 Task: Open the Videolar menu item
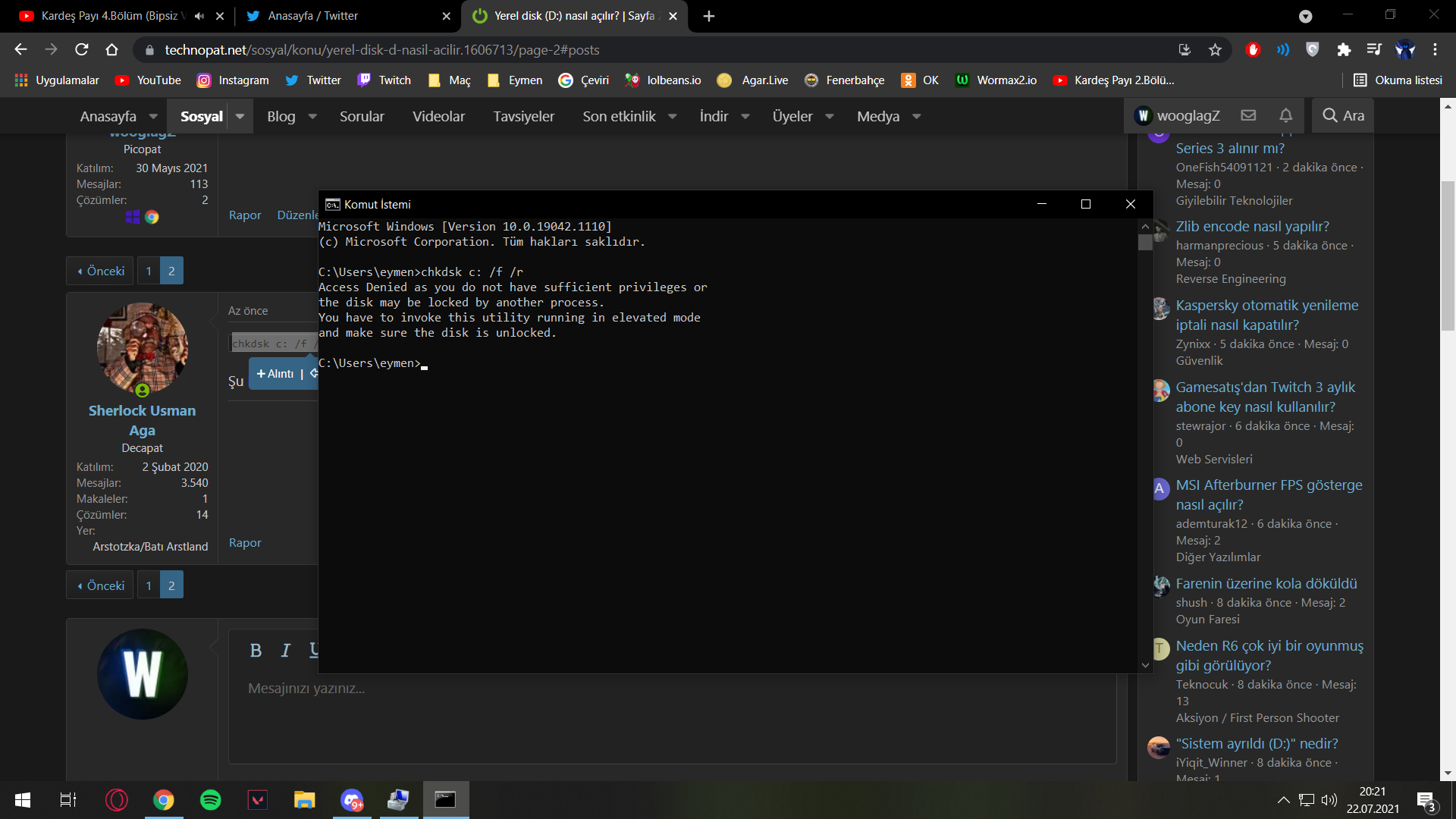(438, 117)
